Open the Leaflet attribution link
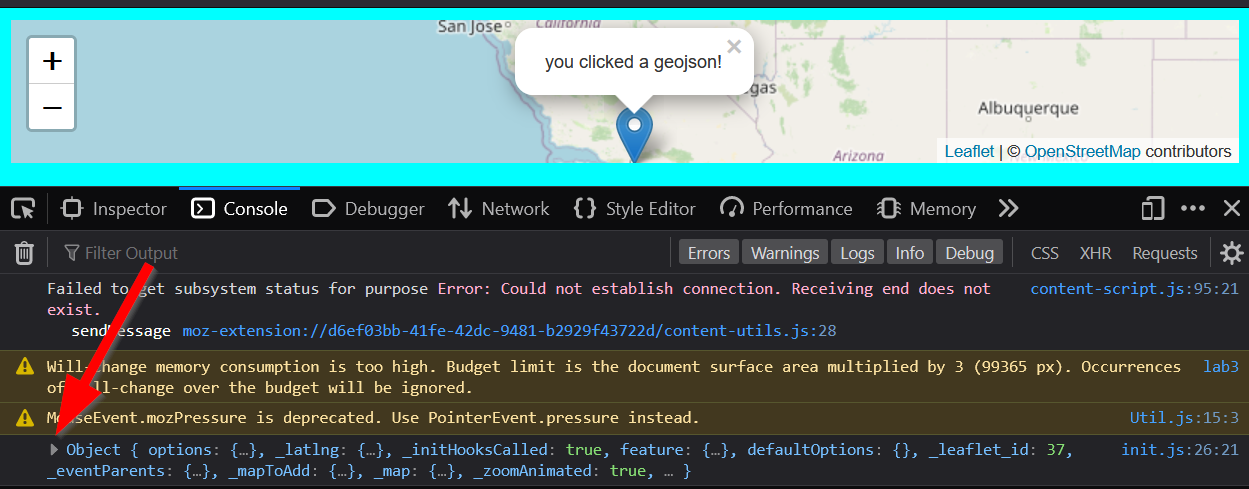Screen dimensions: 1249x489 click(x=969, y=151)
